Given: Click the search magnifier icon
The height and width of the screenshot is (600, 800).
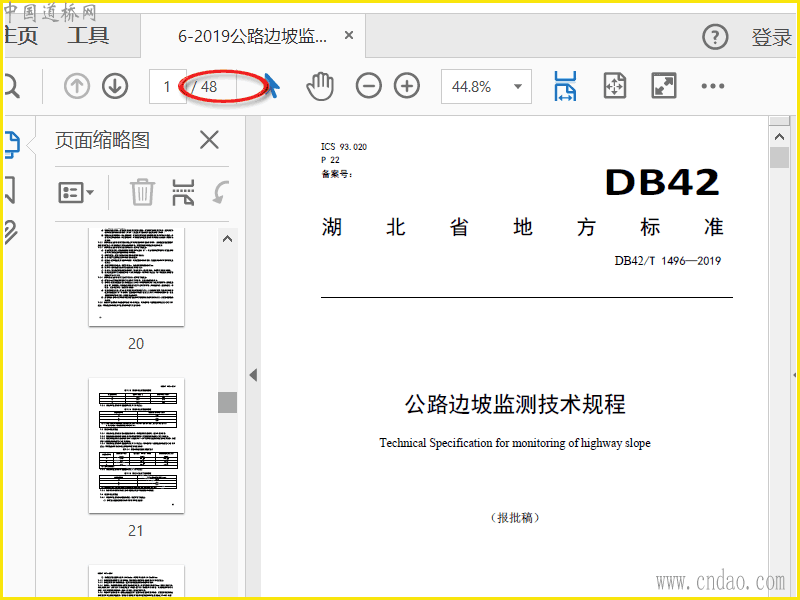Looking at the screenshot, I should click(11, 86).
